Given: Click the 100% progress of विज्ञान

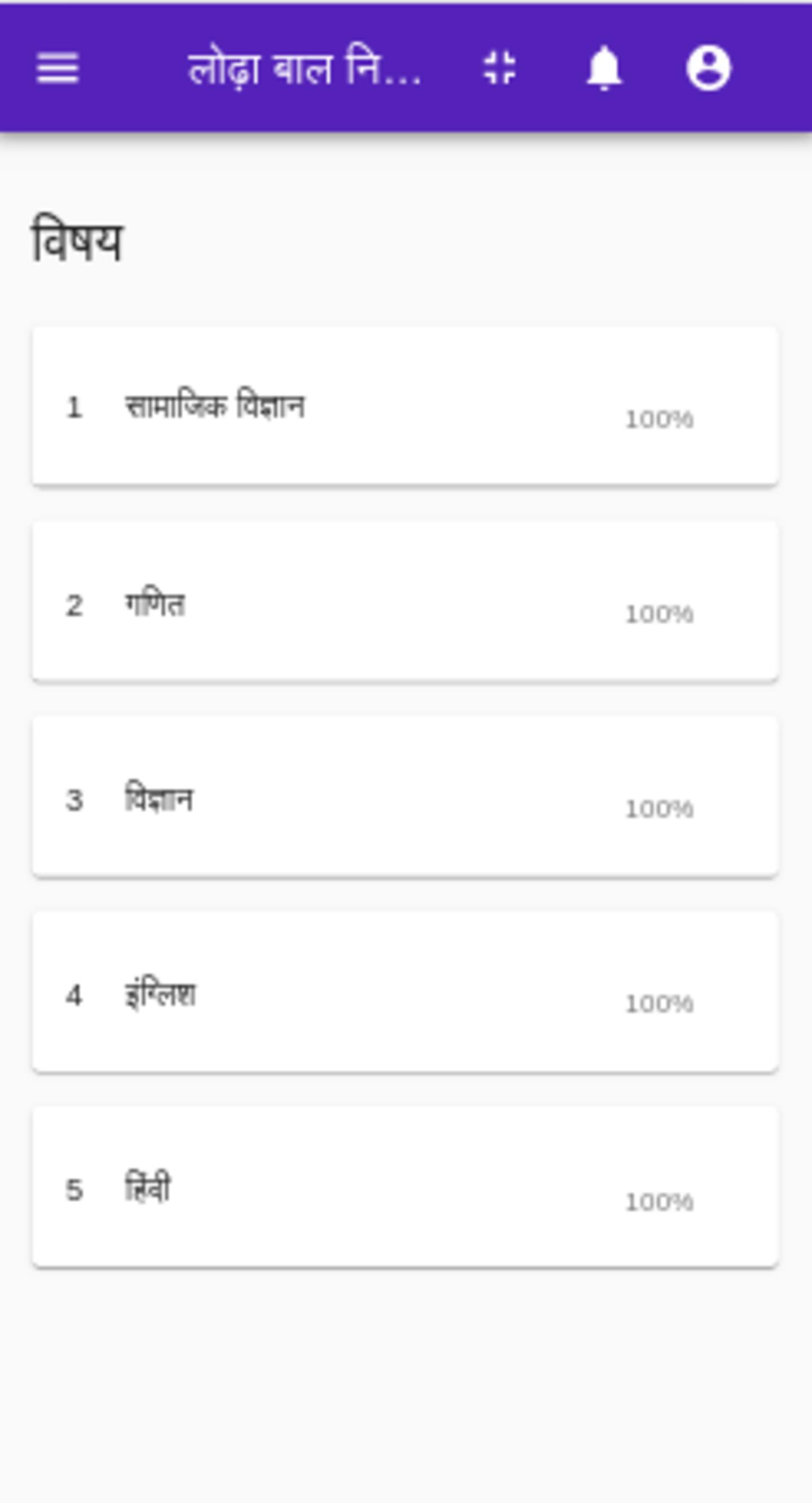Looking at the screenshot, I should [x=659, y=809].
